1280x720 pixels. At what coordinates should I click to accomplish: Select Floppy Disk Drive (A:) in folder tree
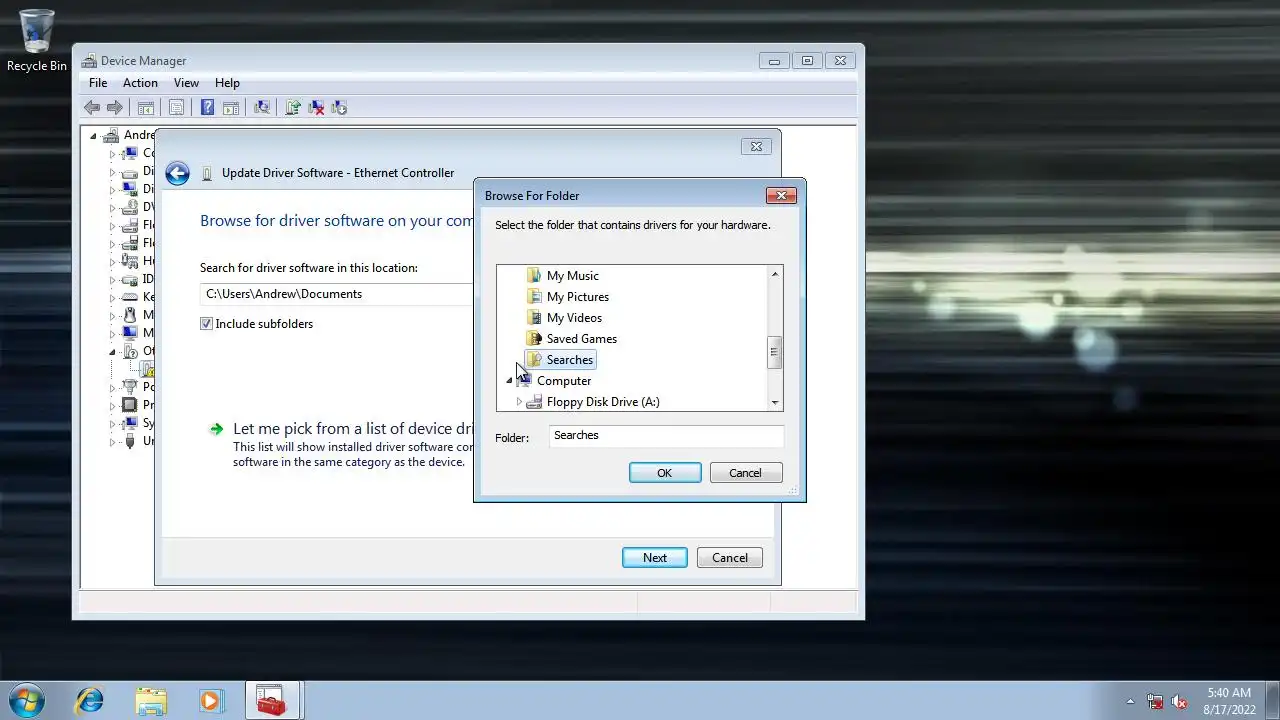tap(603, 402)
